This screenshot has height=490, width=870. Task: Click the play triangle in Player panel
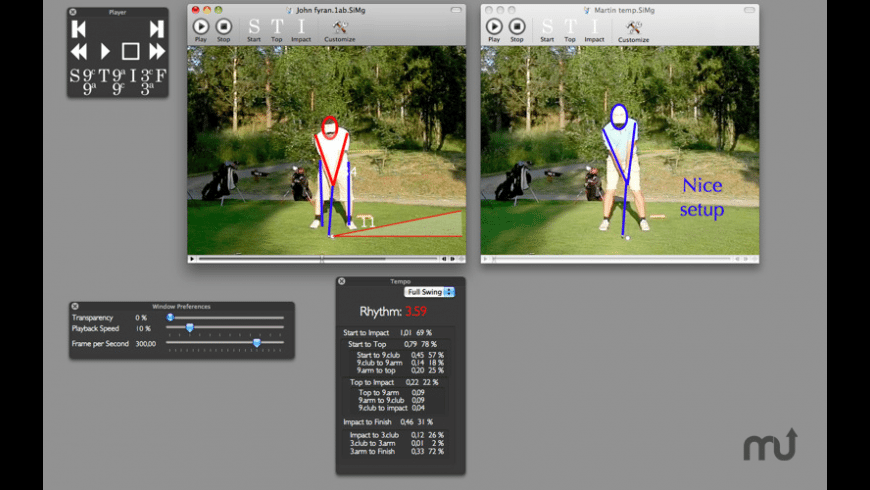click(x=105, y=52)
